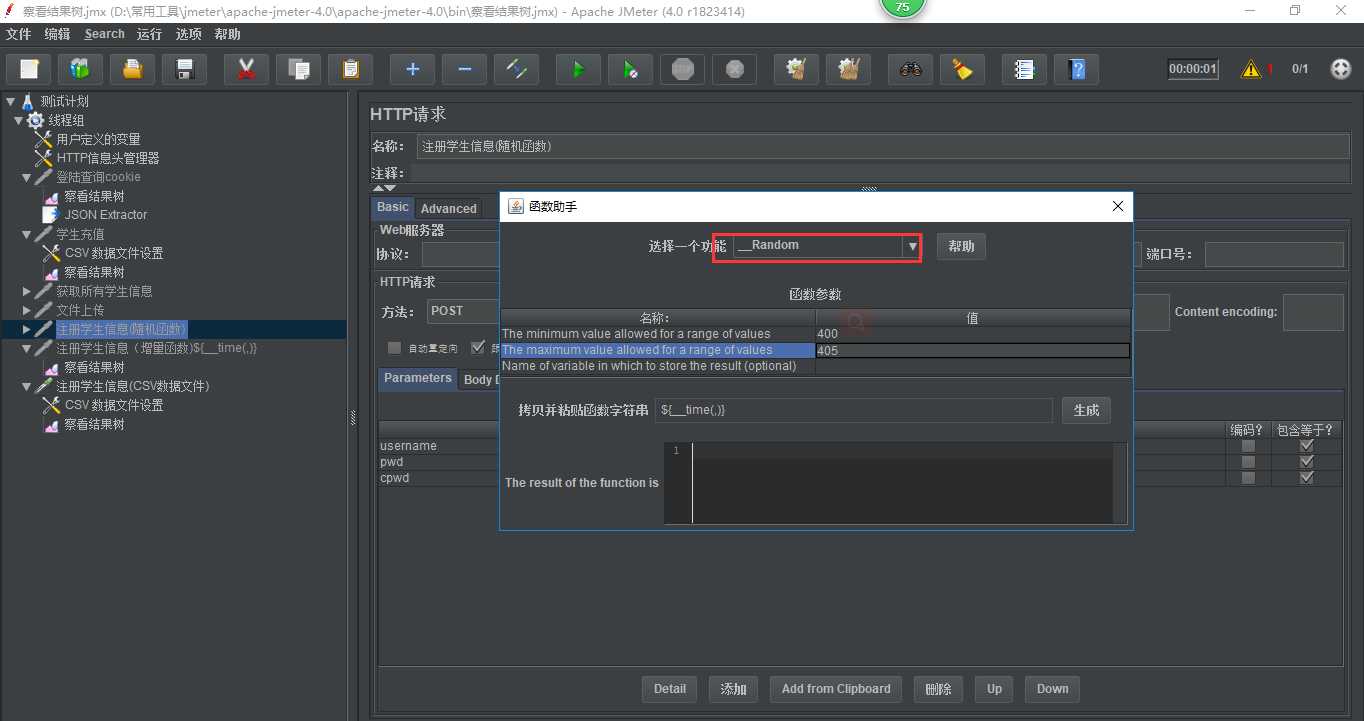The width and height of the screenshot is (1364, 721).
Task: Switch to the Advanced tab
Action: point(448,209)
